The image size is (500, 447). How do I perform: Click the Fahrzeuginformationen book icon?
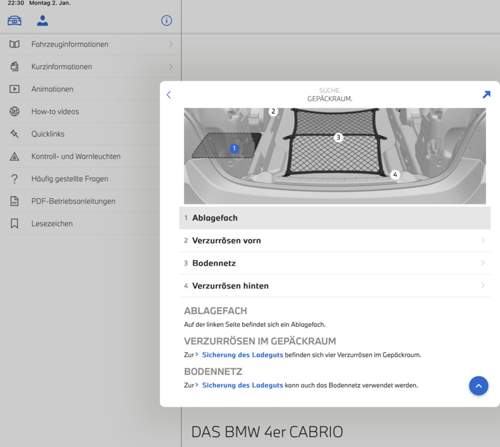[x=14, y=44]
